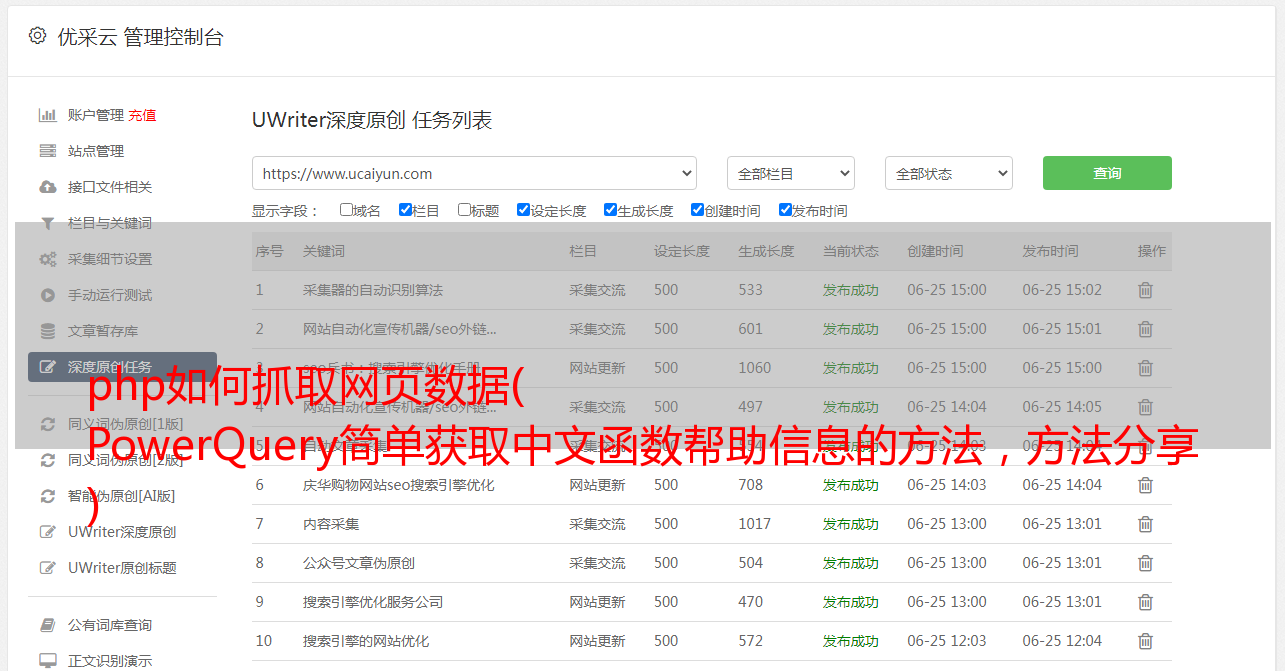Click keyword 公众号文章伪原创
Image resolution: width=1285 pixels, height=671 pixels.
[x=359, y=563]
